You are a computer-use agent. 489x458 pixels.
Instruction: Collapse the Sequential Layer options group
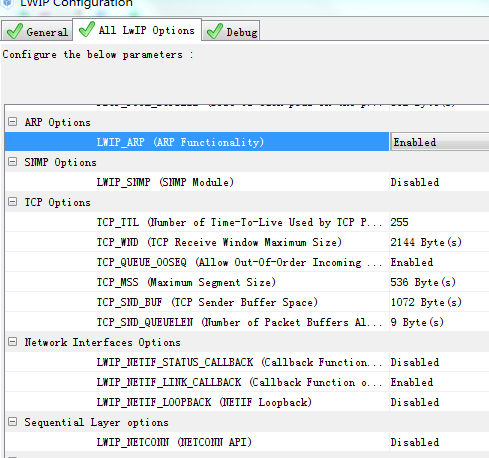13,422
